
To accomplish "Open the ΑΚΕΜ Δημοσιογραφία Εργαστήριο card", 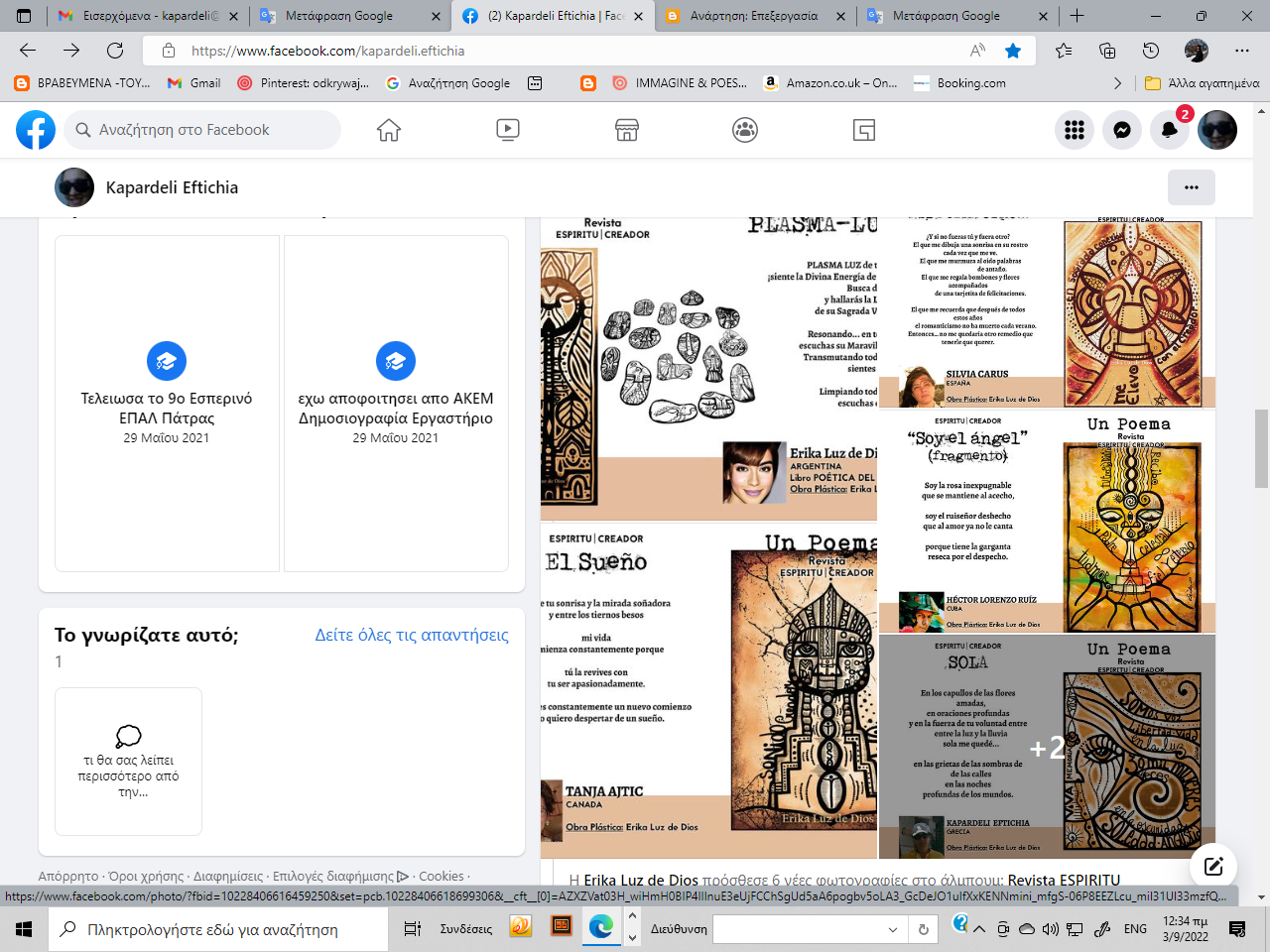I will [x=396, y=404].
